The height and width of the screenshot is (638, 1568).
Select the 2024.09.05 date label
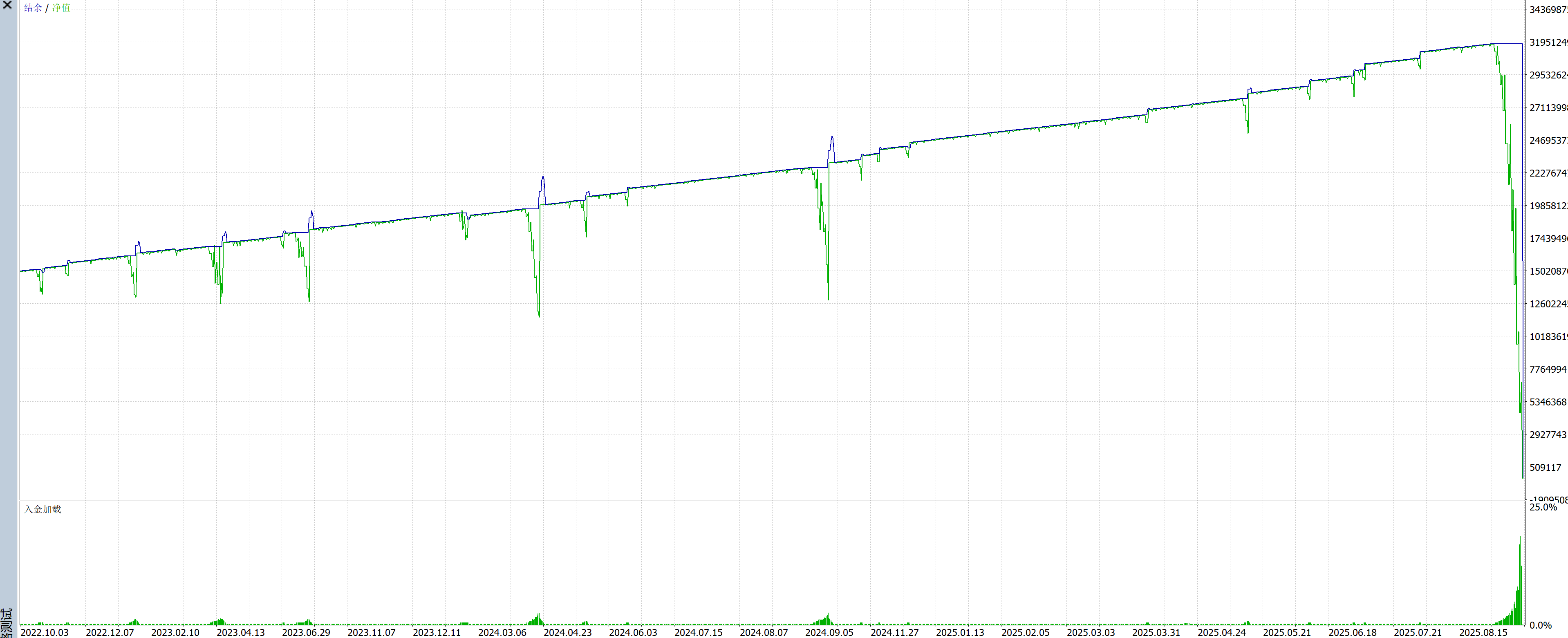pyautogui.click(x=830, y=632)
